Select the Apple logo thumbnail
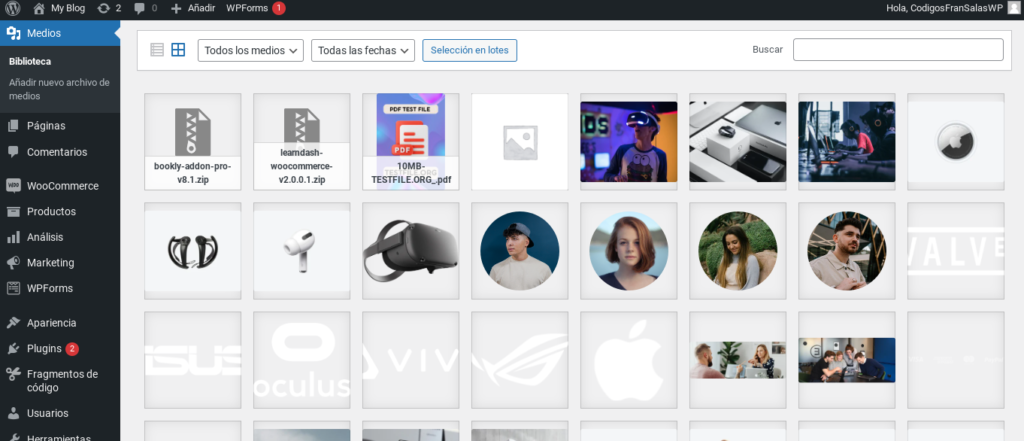The height and width of the screenshot is (441, 1024). point(629,360)
